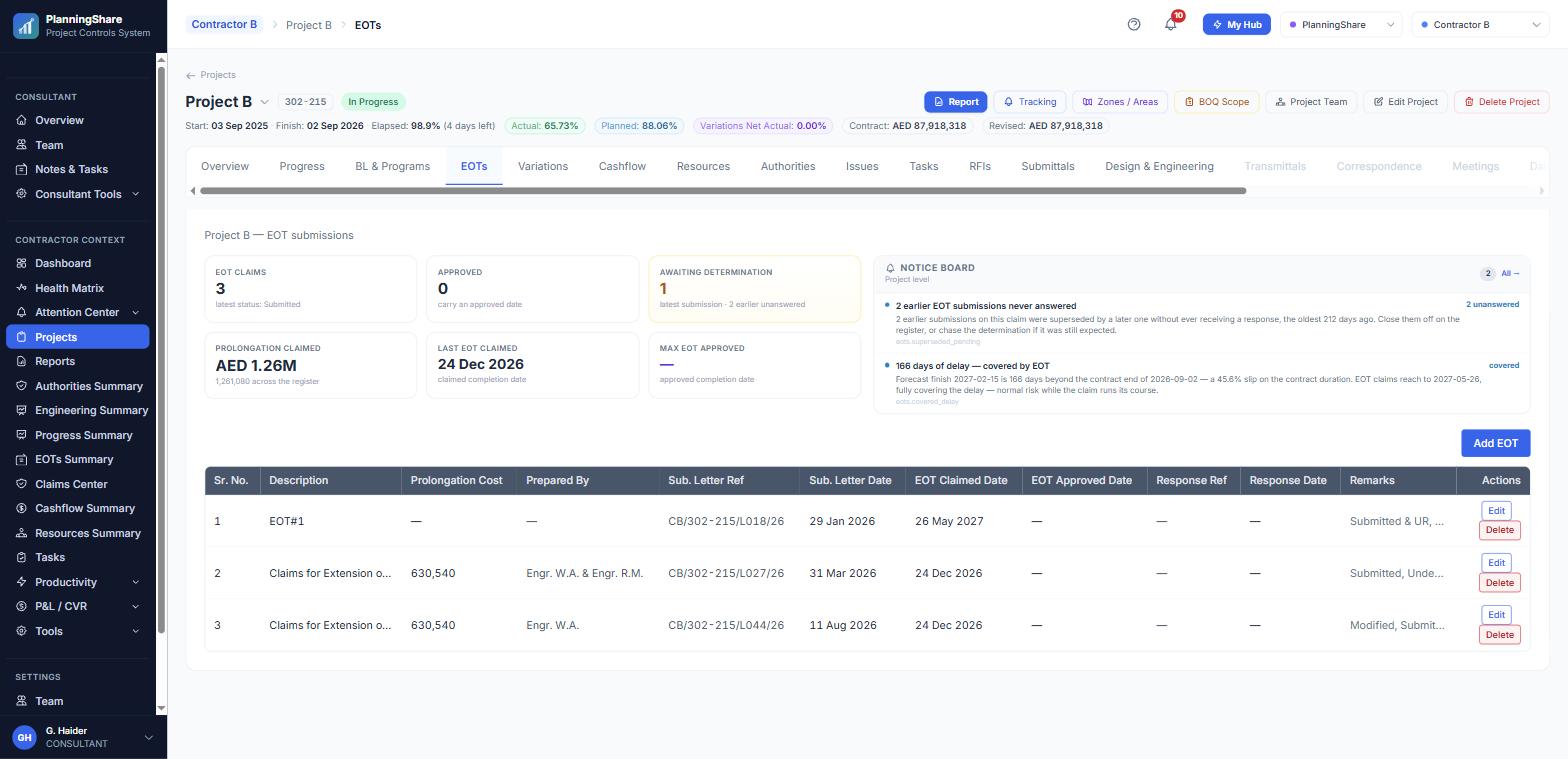Open the Design & Engineering tab
This screenshot has height=759, width=1568.
1159,166
